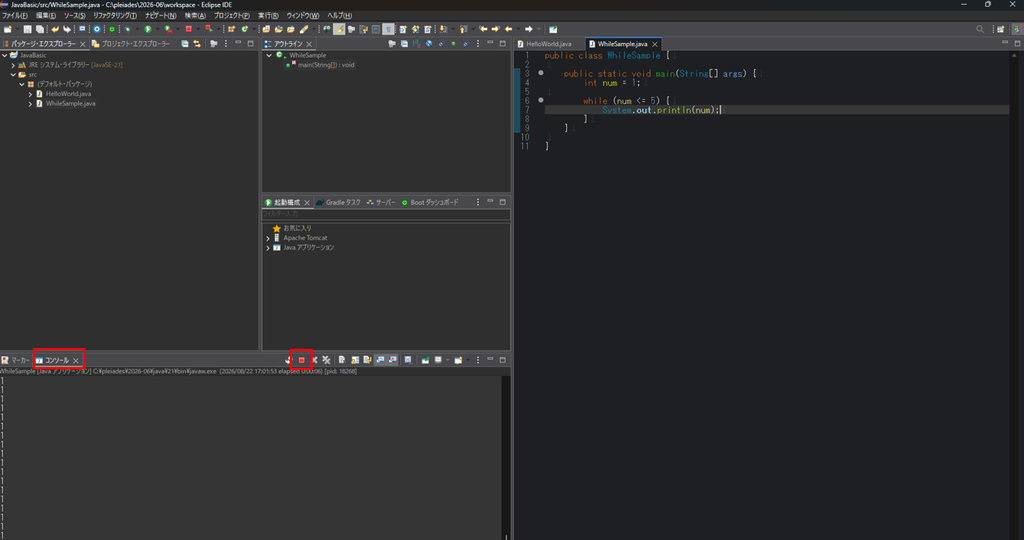Open ファイル menu
The image size is (1024, 540).
[x=14, y=15]
